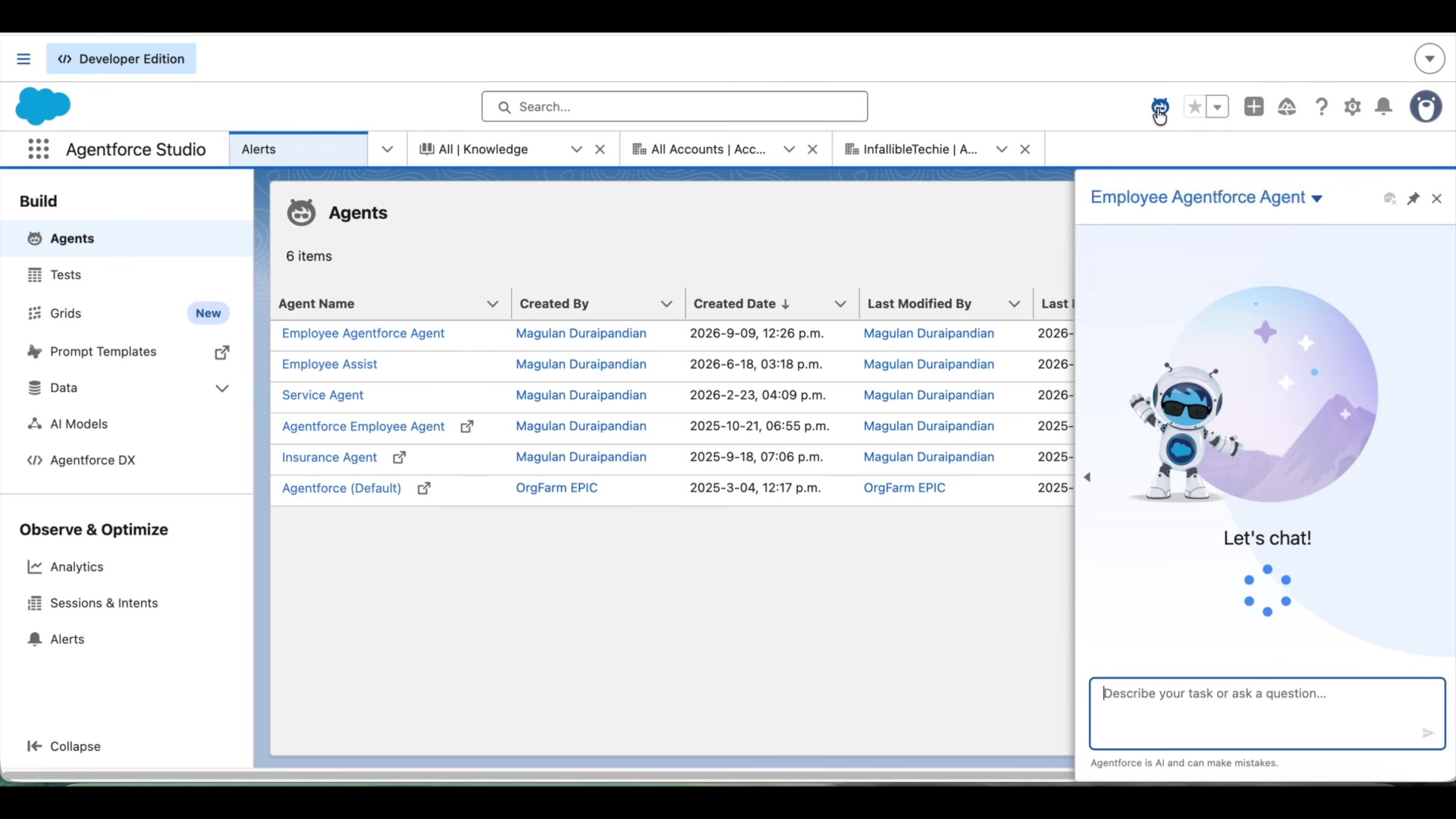Open the Employee Agentforce Agent panel selector

tap(1206, 198)
